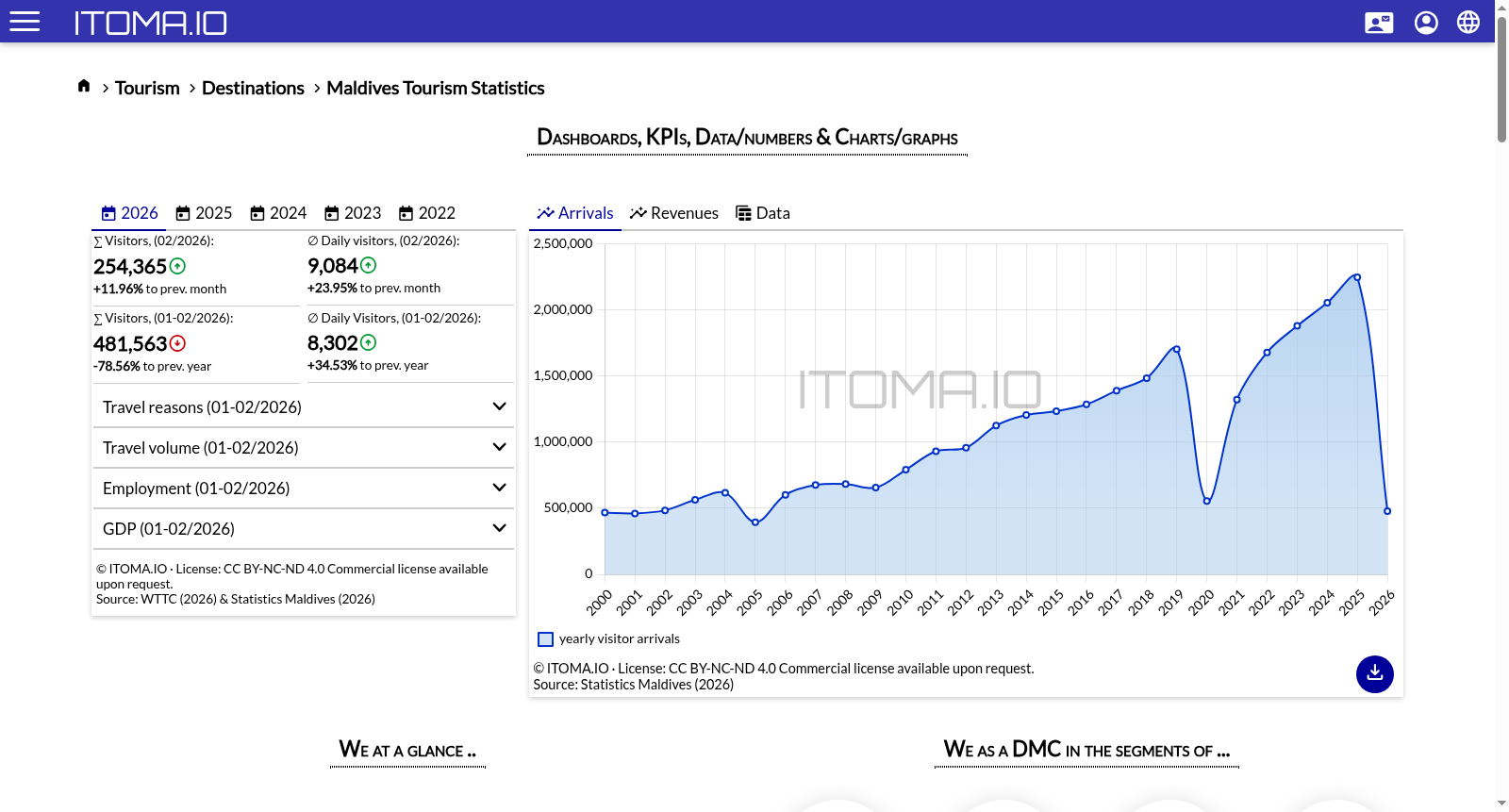Click the yearly visitor arrivals legend label
This screenshot has width=1509, height=812.
point(620,639)
